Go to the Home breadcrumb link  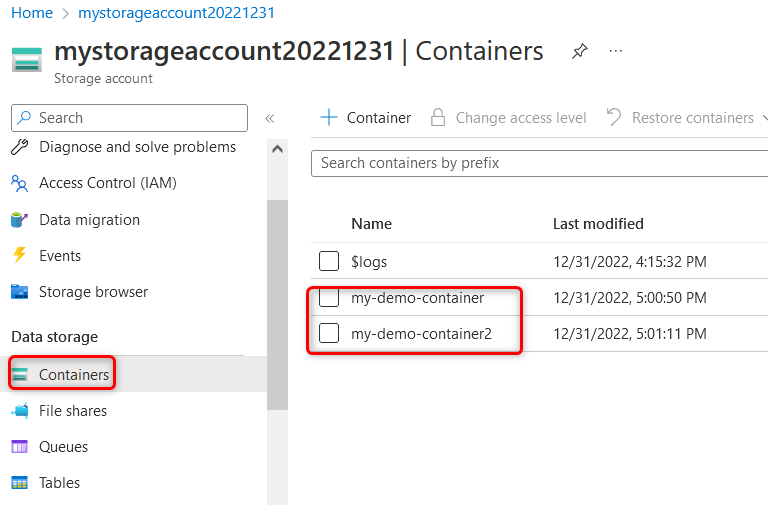pyautogui.click(x=31, y=13)
